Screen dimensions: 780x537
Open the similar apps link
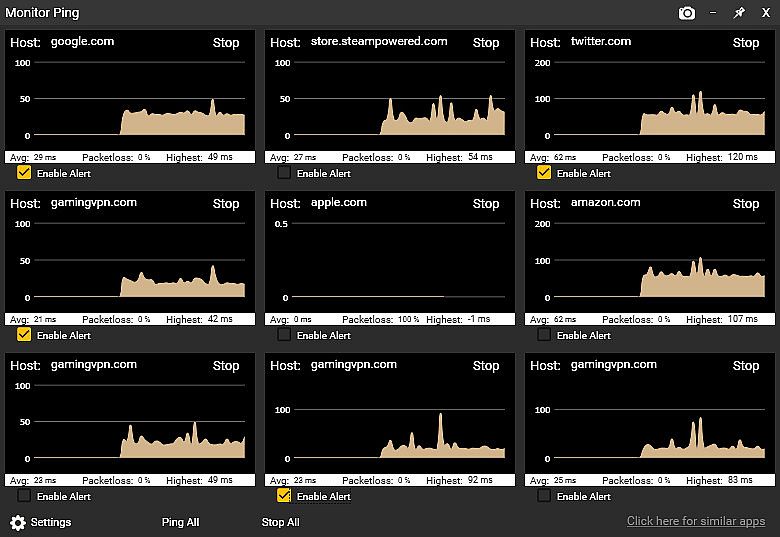[x=695, y=522]
